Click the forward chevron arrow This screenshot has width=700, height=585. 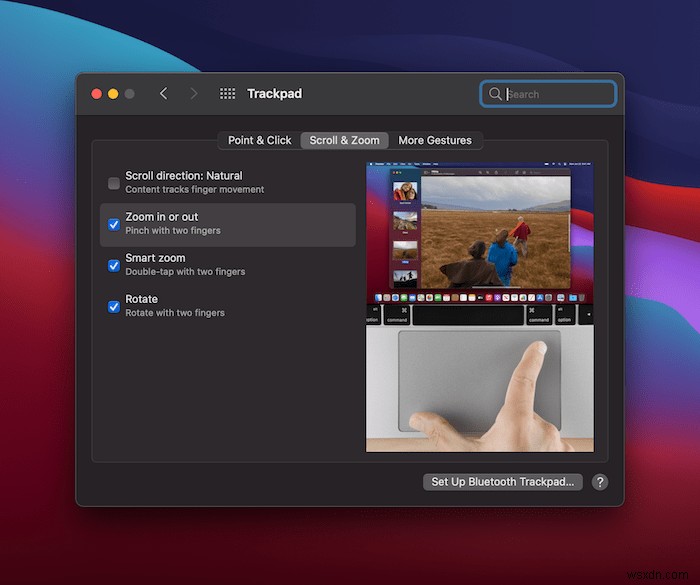(193, 93)
